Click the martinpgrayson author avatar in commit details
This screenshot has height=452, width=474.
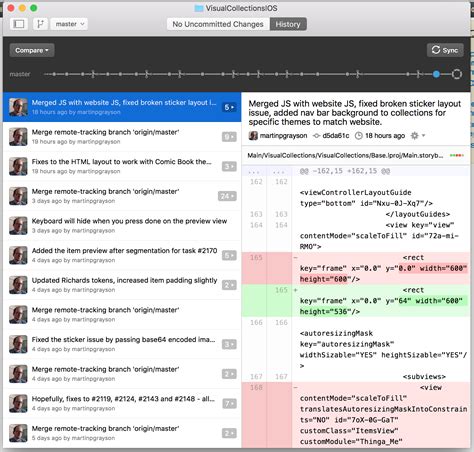(253, 136)
